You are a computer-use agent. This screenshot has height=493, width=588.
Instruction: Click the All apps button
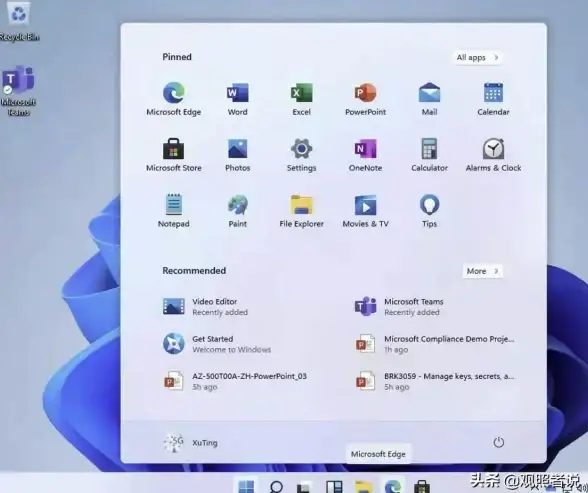477,57
